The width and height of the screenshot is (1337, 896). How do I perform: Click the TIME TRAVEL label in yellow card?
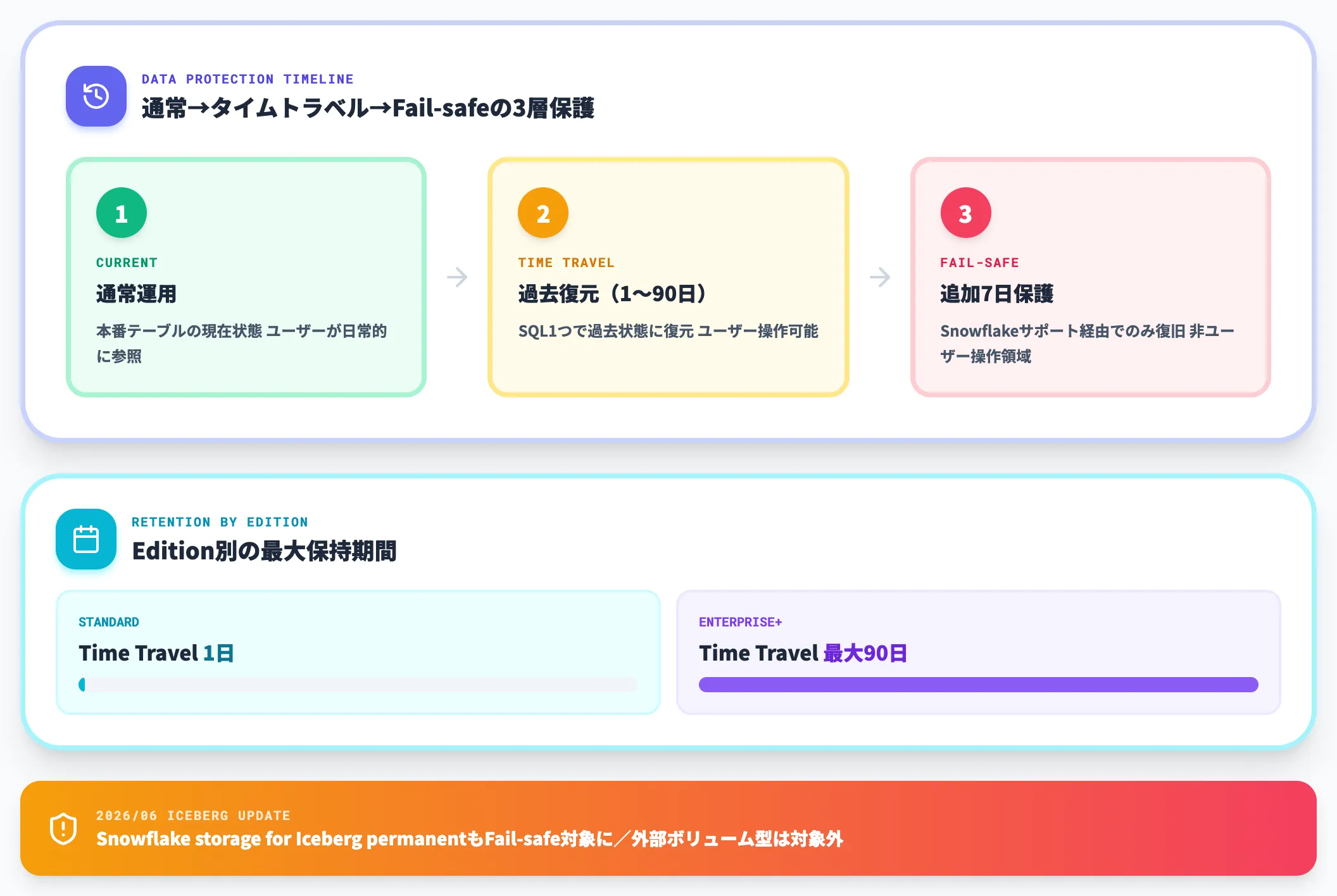(x=566, y=263)
